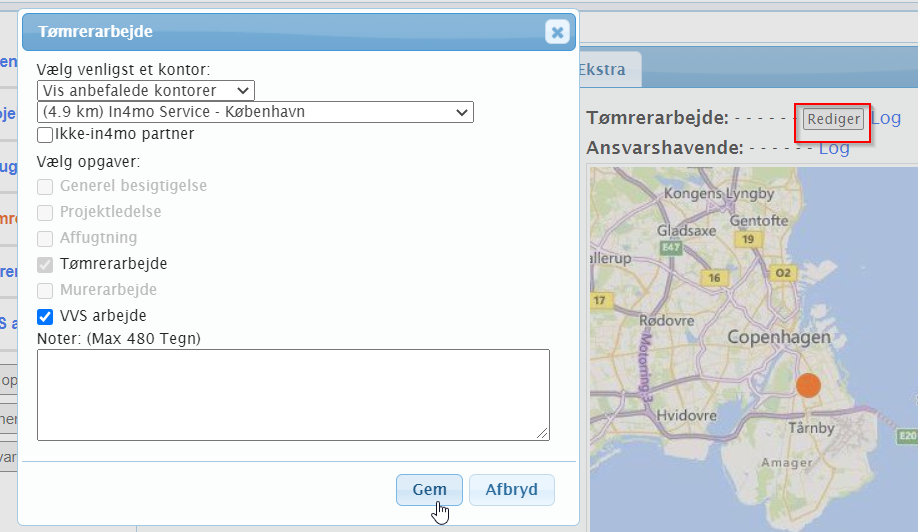Cancel with the Afbryd button
This screenshot has height=532, width=918.
click(x=511, y=490)
